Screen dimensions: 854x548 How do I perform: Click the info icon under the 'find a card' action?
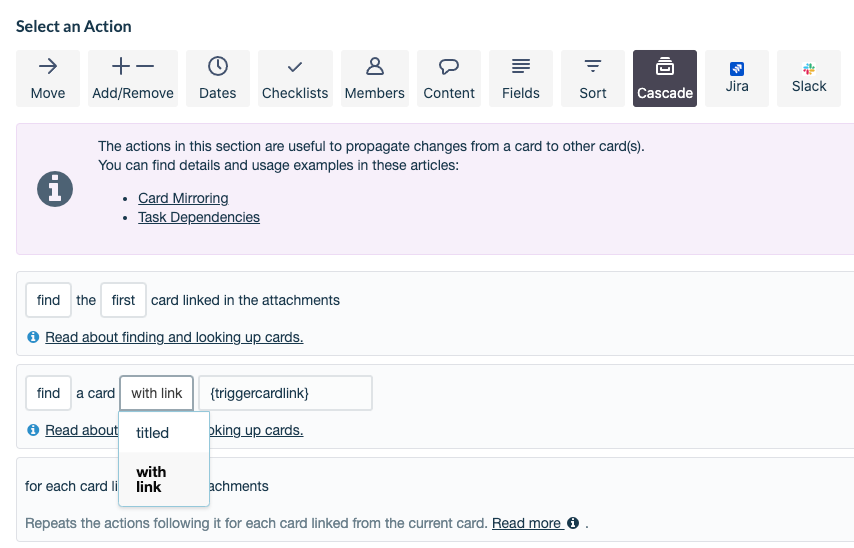click(x=33, y=430)
